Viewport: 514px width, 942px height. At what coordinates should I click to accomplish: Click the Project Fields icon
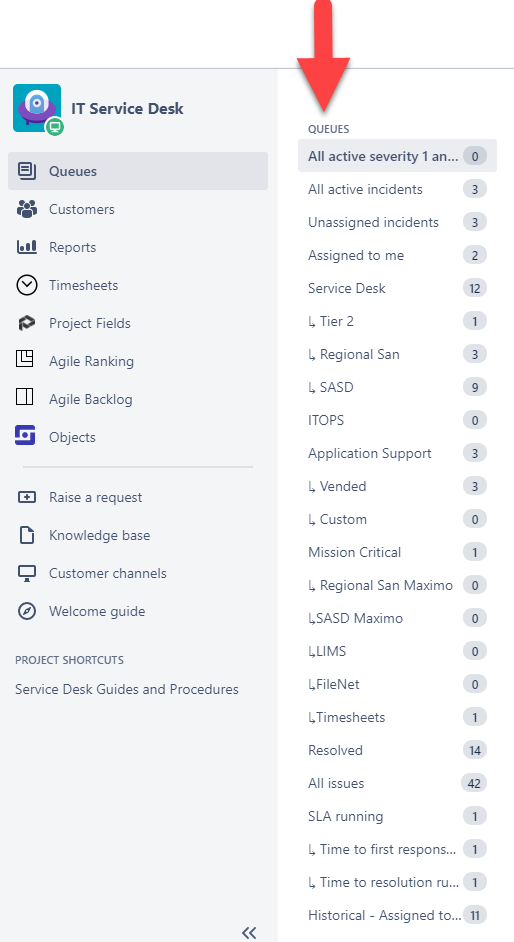point(26,323)
